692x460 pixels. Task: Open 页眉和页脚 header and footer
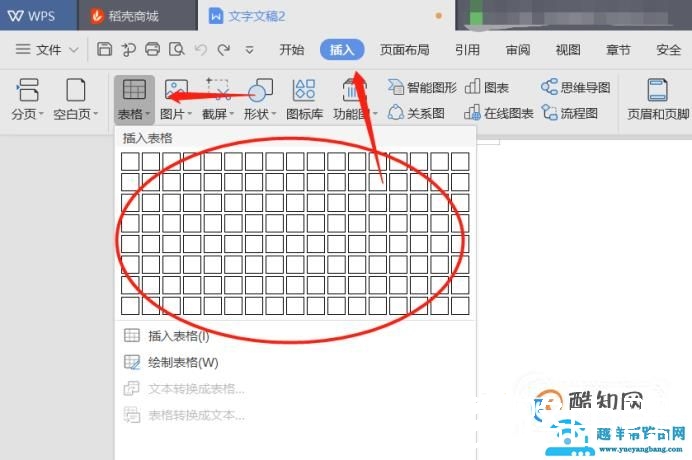[658, 100]
